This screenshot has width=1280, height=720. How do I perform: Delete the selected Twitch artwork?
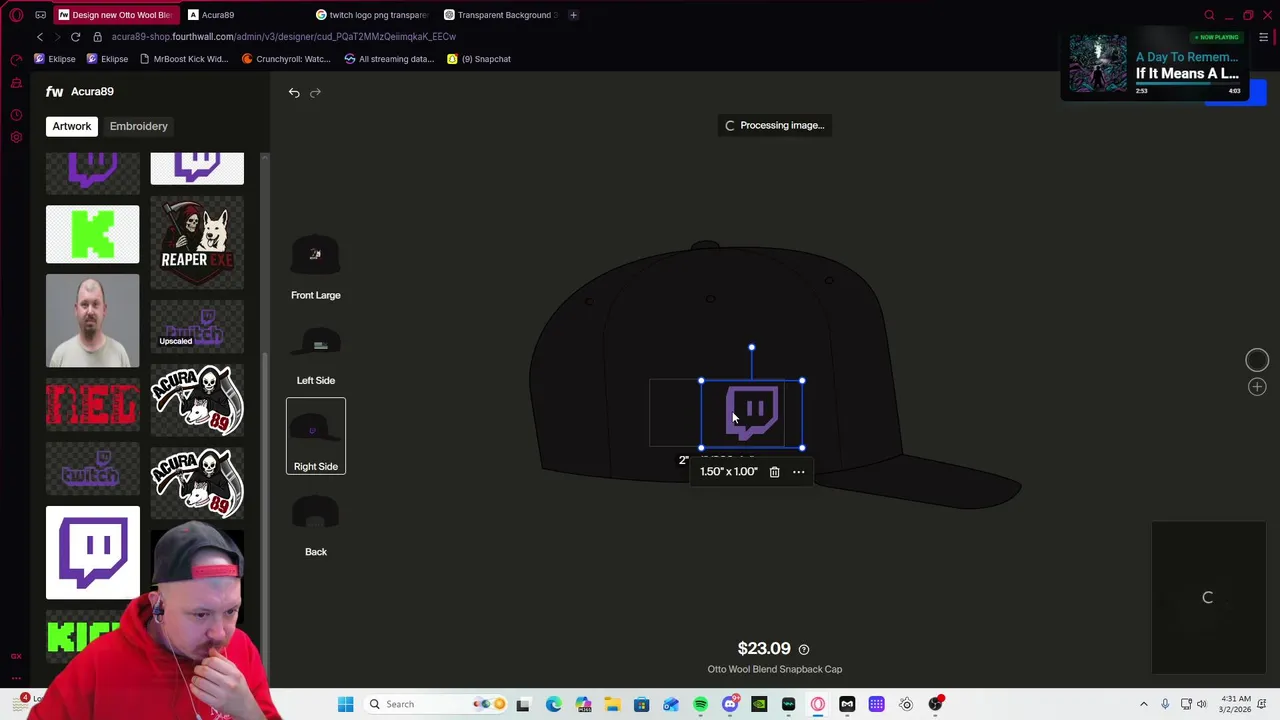774,472
